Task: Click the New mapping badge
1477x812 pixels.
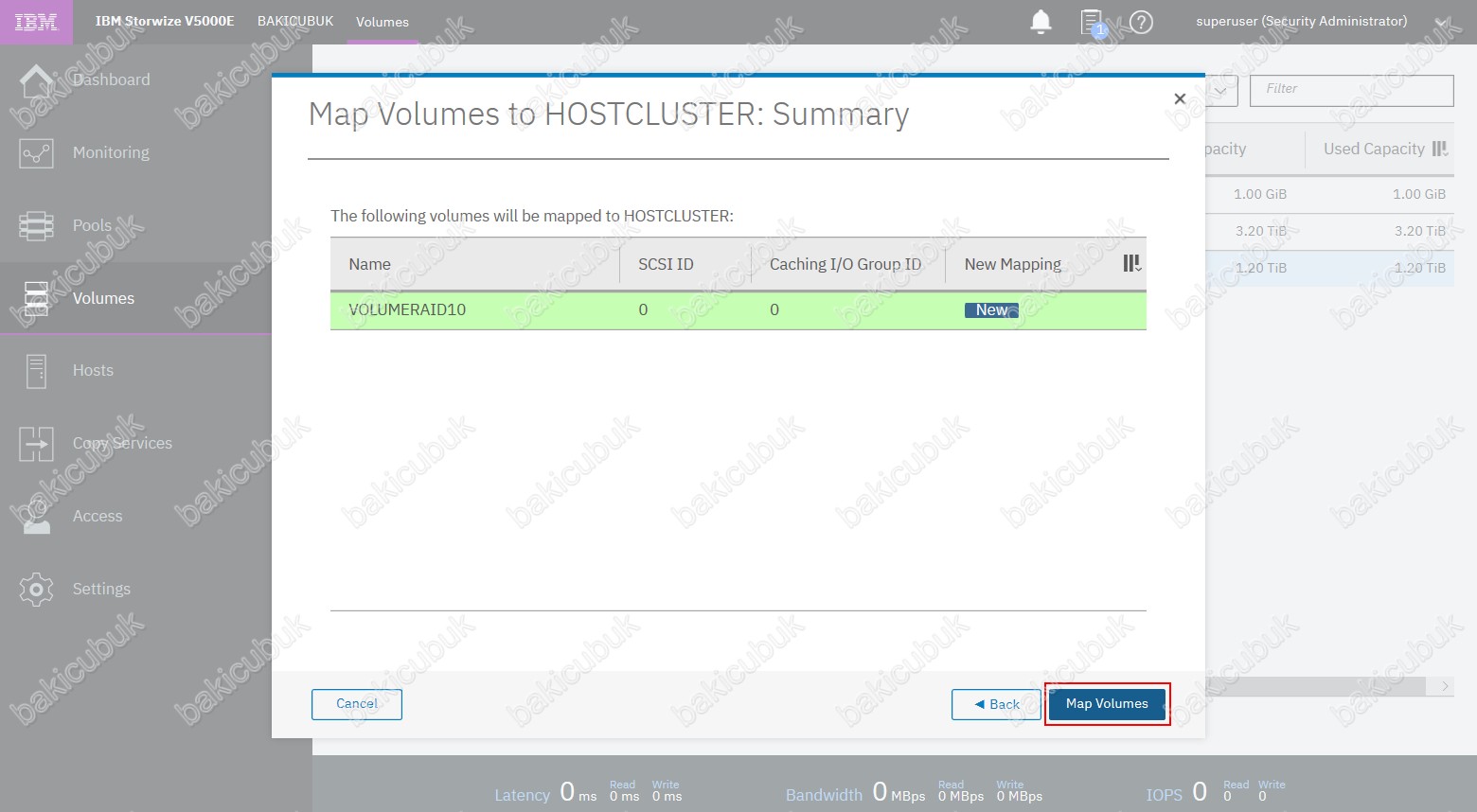Action: [991, 309]
